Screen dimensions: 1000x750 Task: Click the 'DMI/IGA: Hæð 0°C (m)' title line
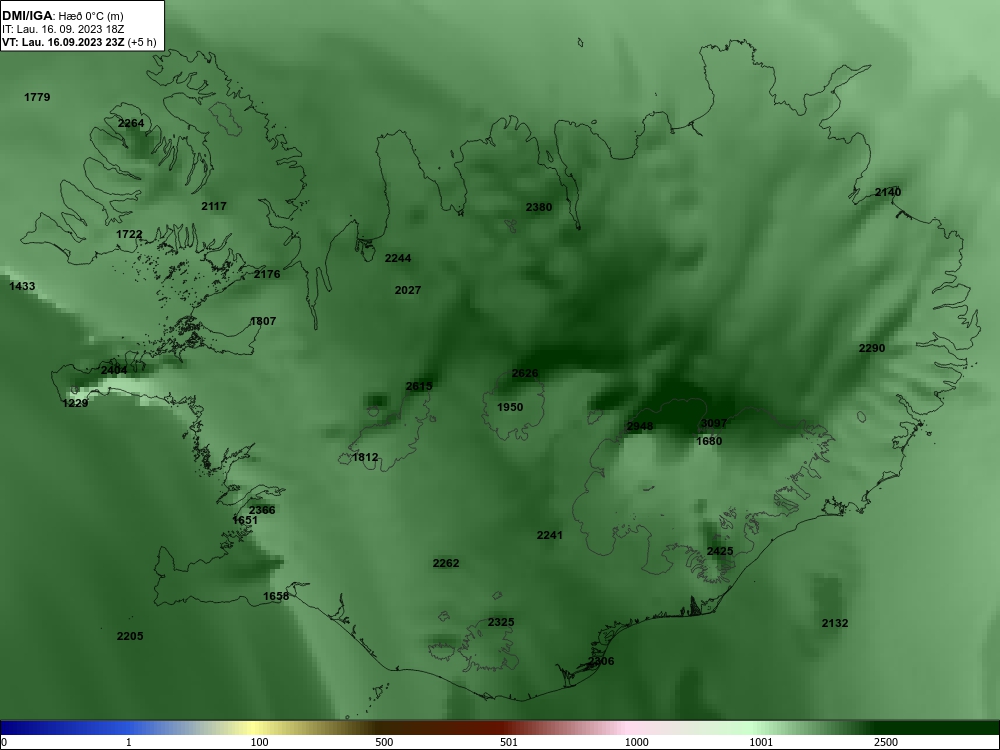[63, 16]
